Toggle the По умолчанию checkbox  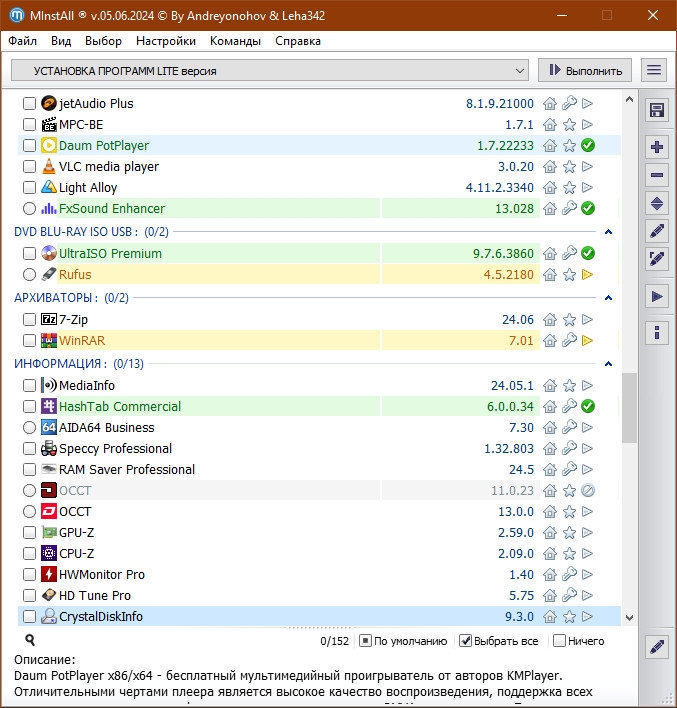pyautogui.click(x=365, y=641)
